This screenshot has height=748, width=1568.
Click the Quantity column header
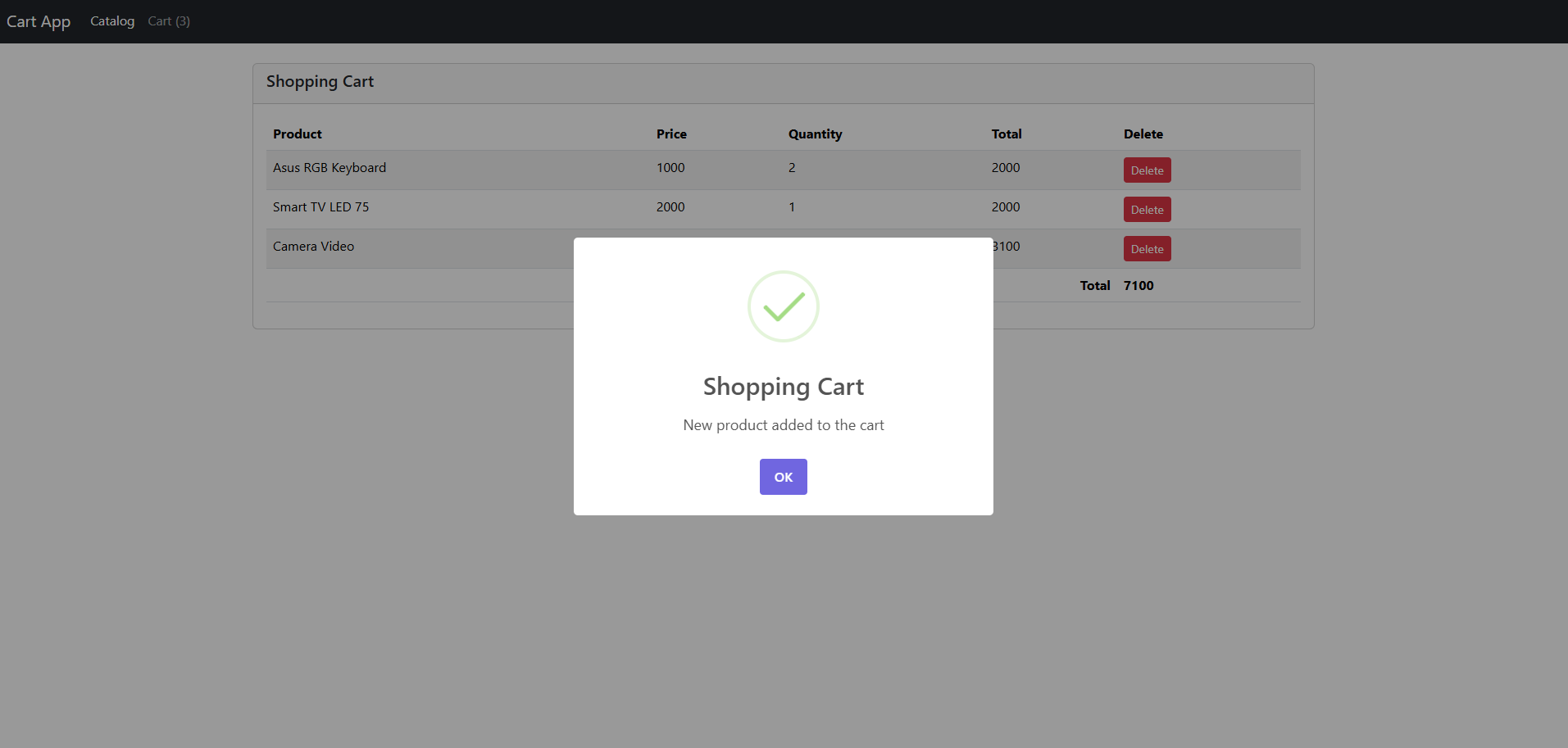814,134
